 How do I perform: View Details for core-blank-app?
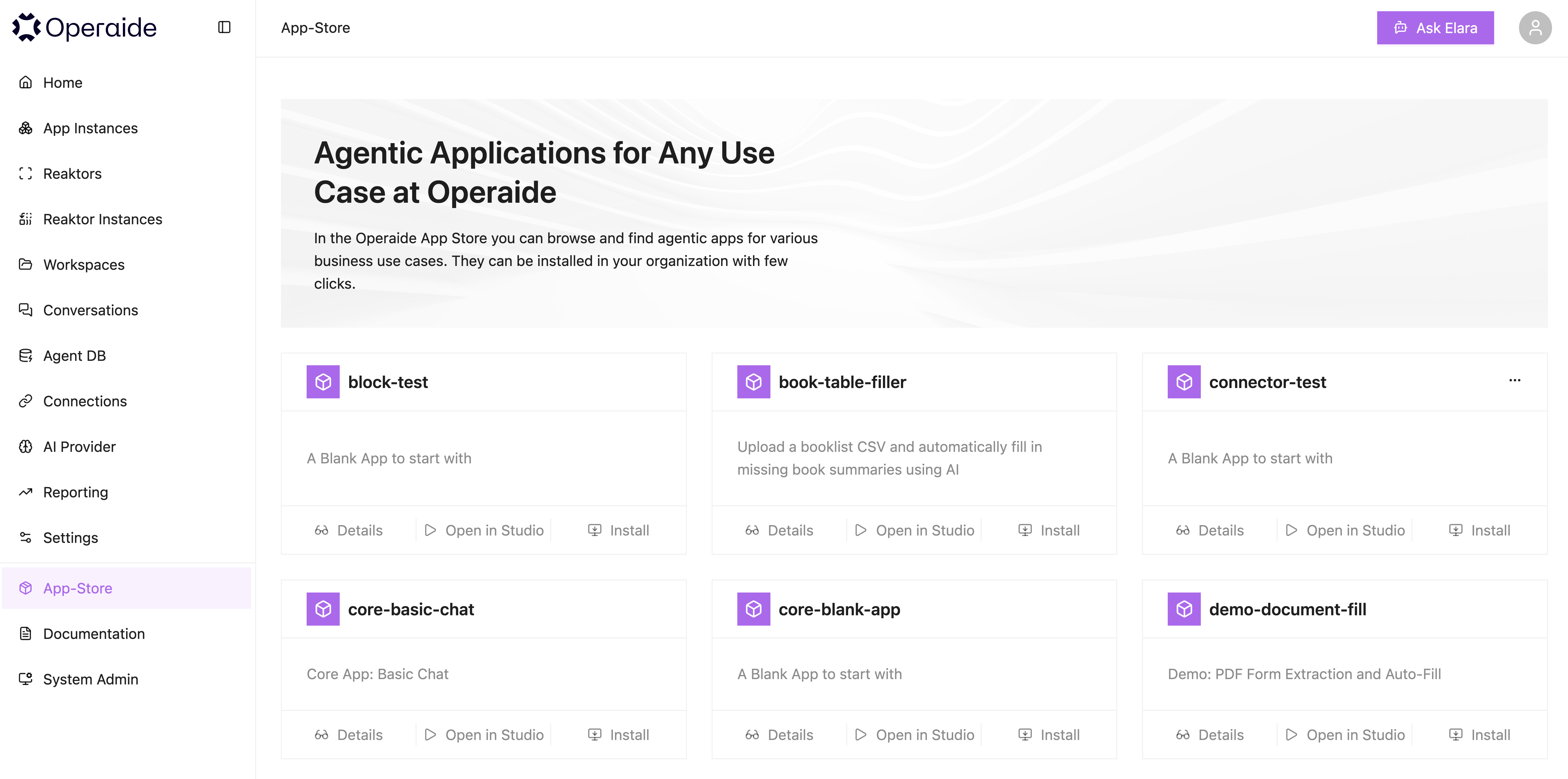(779, 735)
